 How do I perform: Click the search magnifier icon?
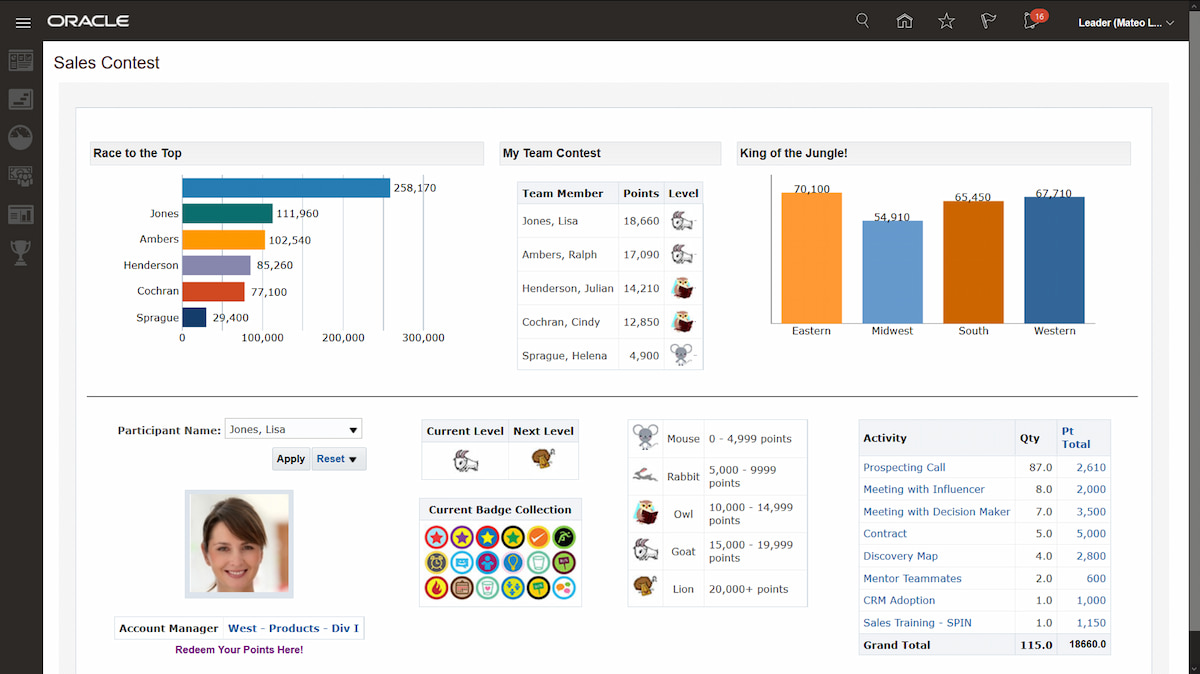(x=862, y=21)
